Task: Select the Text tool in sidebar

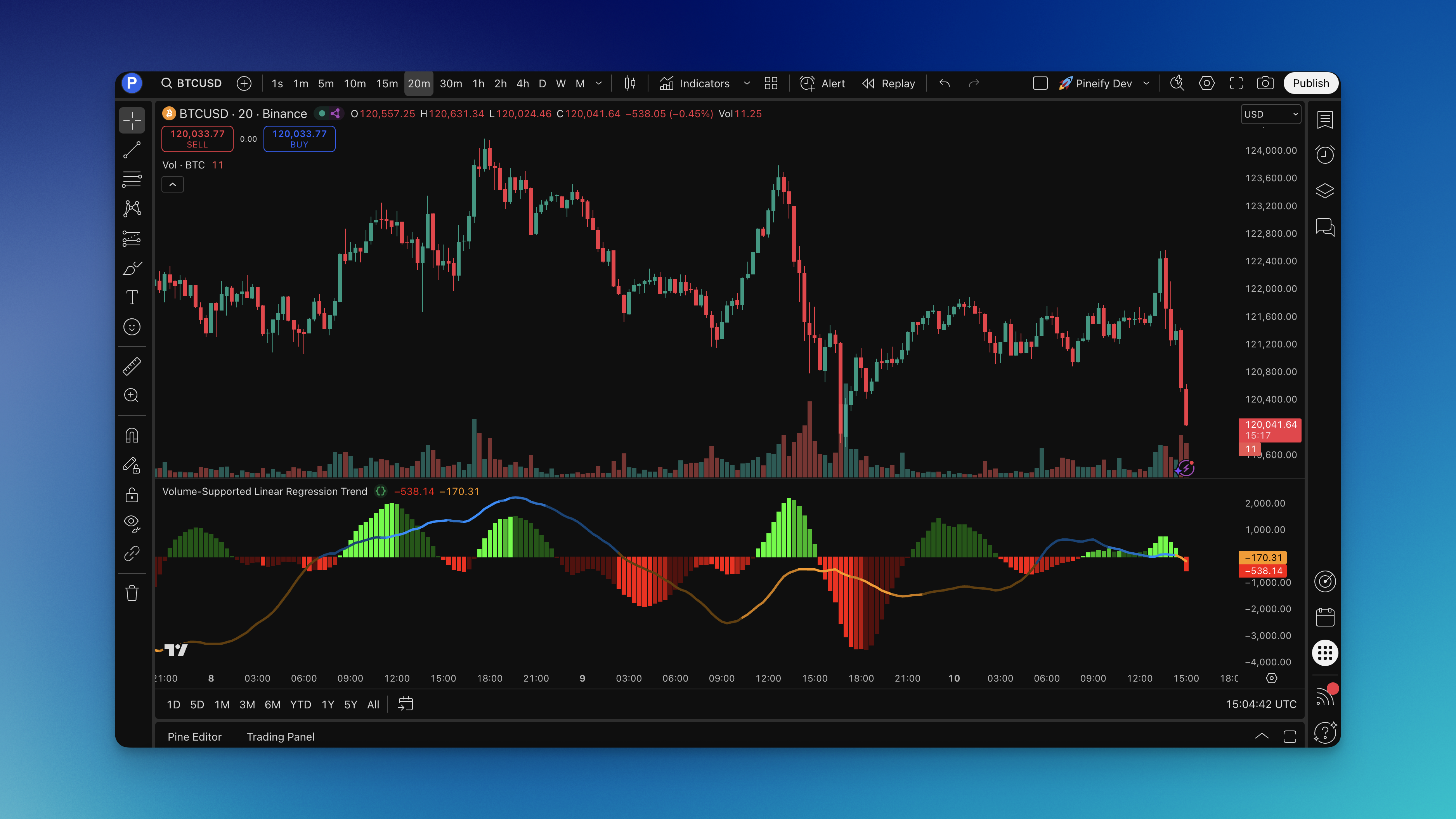Action: (x=132, y=297)
